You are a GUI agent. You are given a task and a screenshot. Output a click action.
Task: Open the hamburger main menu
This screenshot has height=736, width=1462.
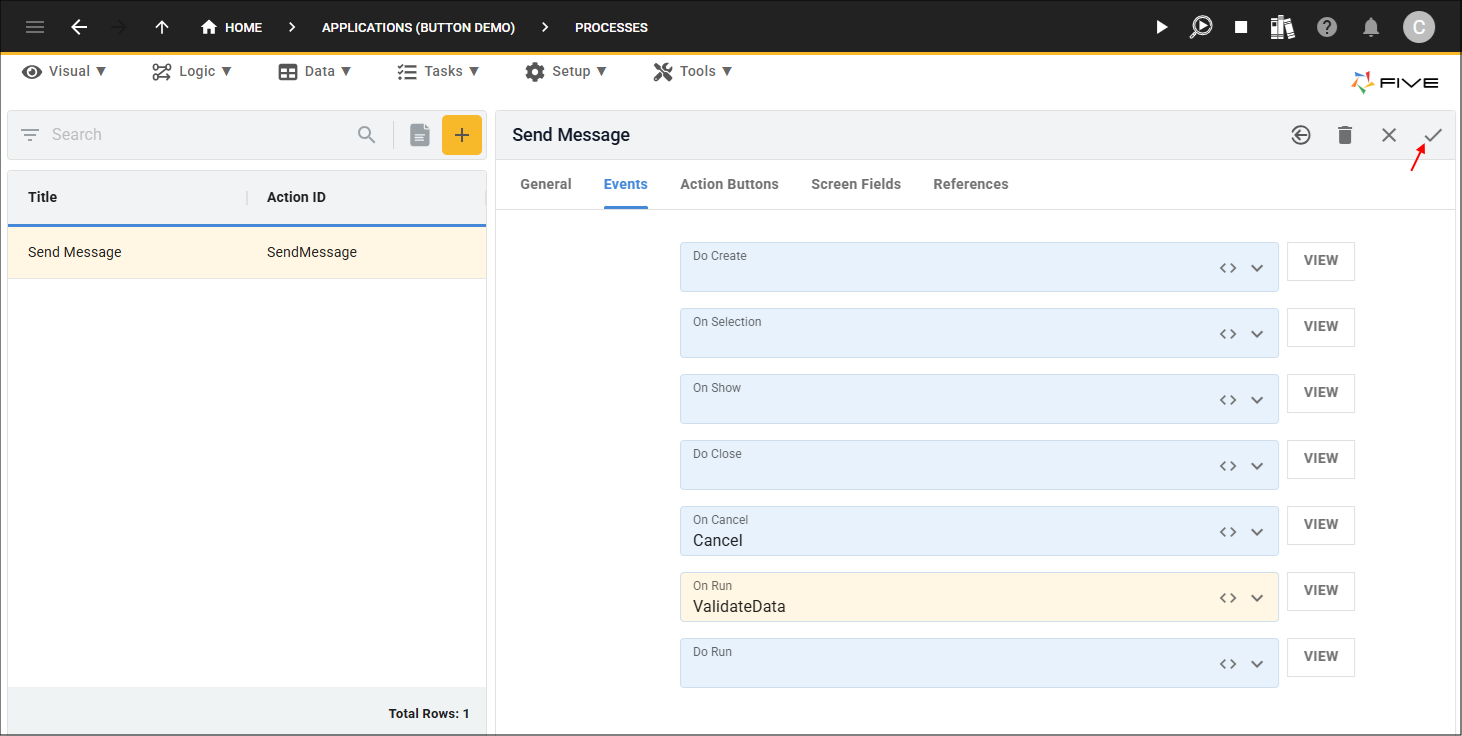coord(35,27)
